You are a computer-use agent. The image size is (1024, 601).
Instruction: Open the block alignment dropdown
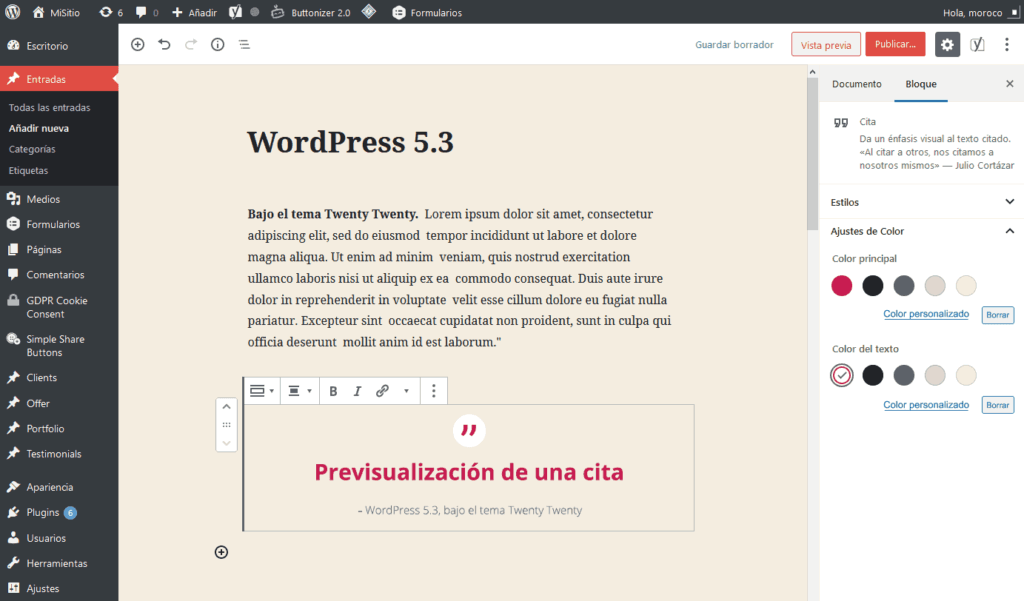coord(299,391)
